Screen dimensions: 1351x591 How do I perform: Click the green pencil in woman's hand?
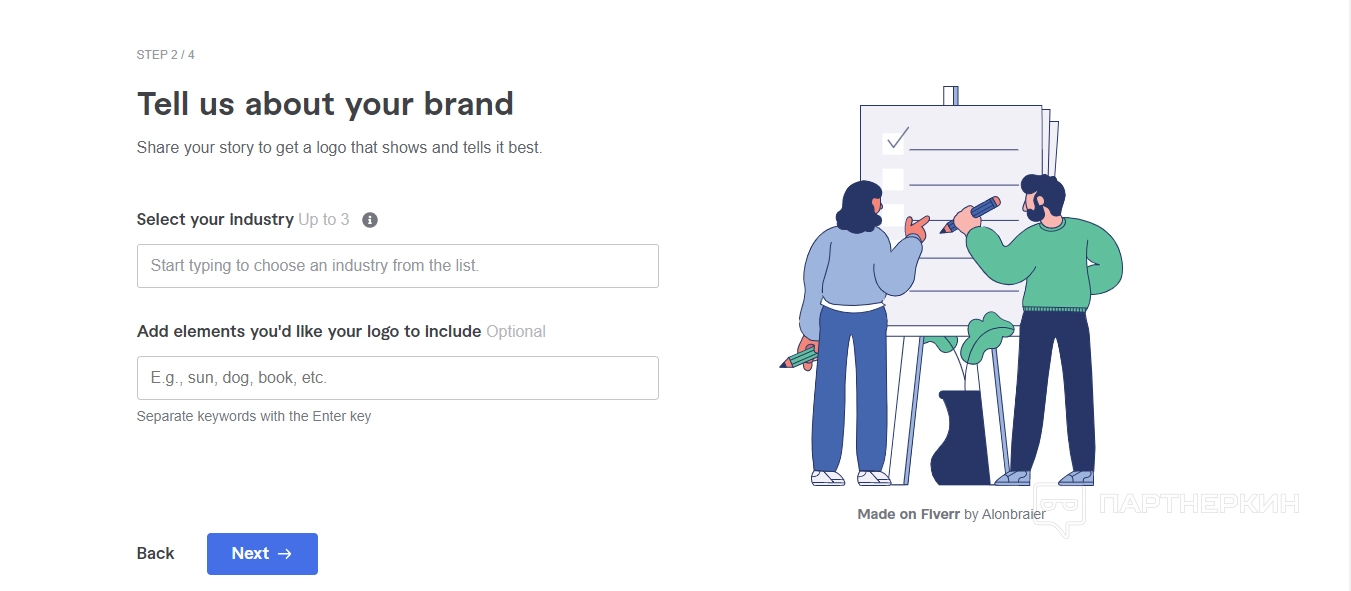click(800, 357)
